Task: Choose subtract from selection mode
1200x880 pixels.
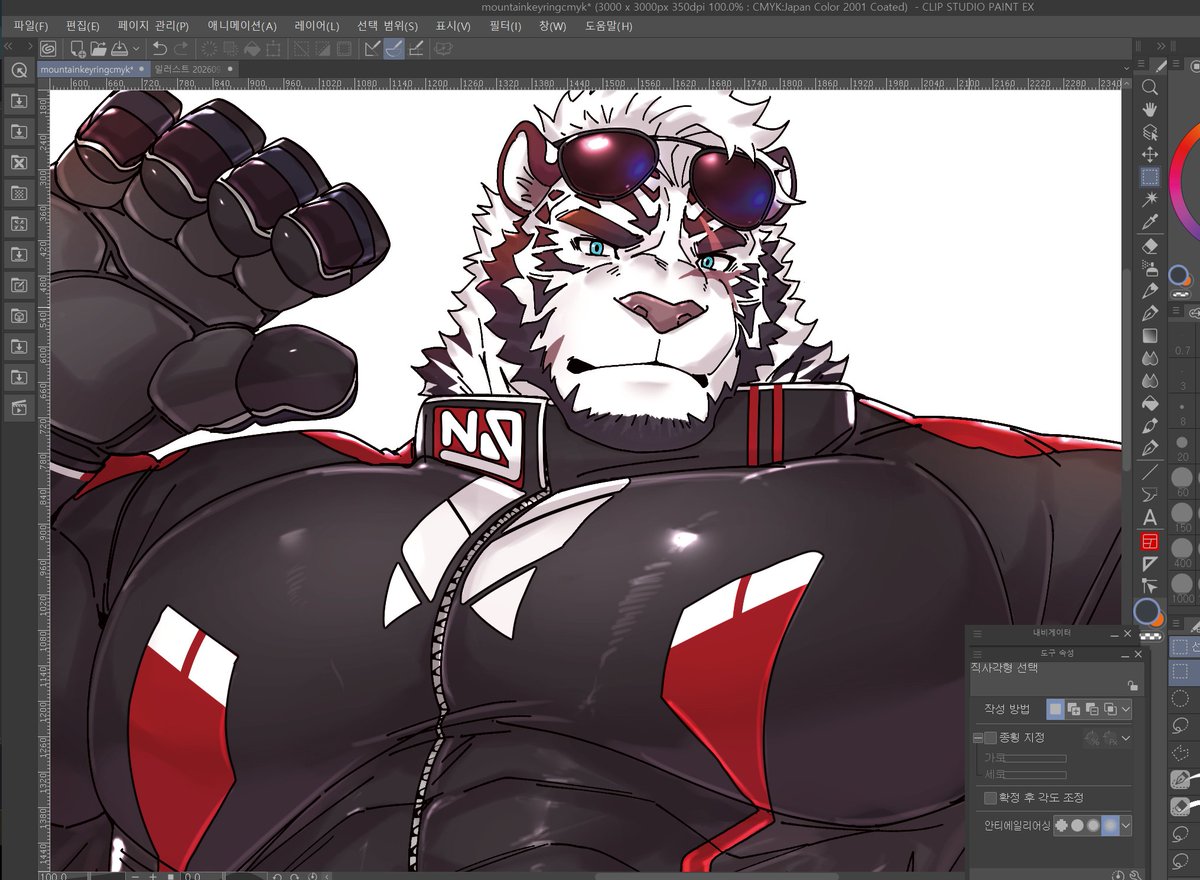Action: (1092, 709)
